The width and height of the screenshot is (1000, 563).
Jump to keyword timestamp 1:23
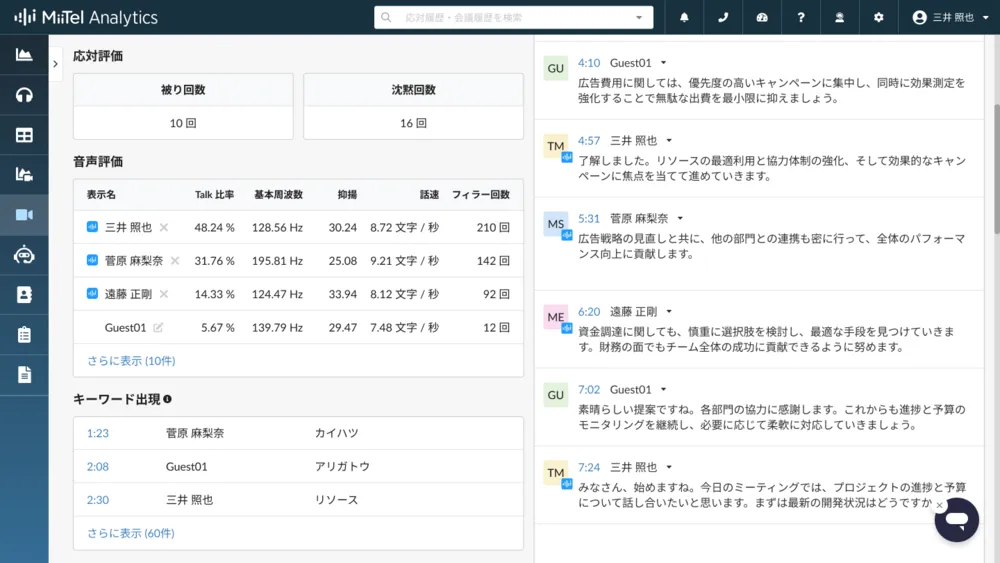98,433
